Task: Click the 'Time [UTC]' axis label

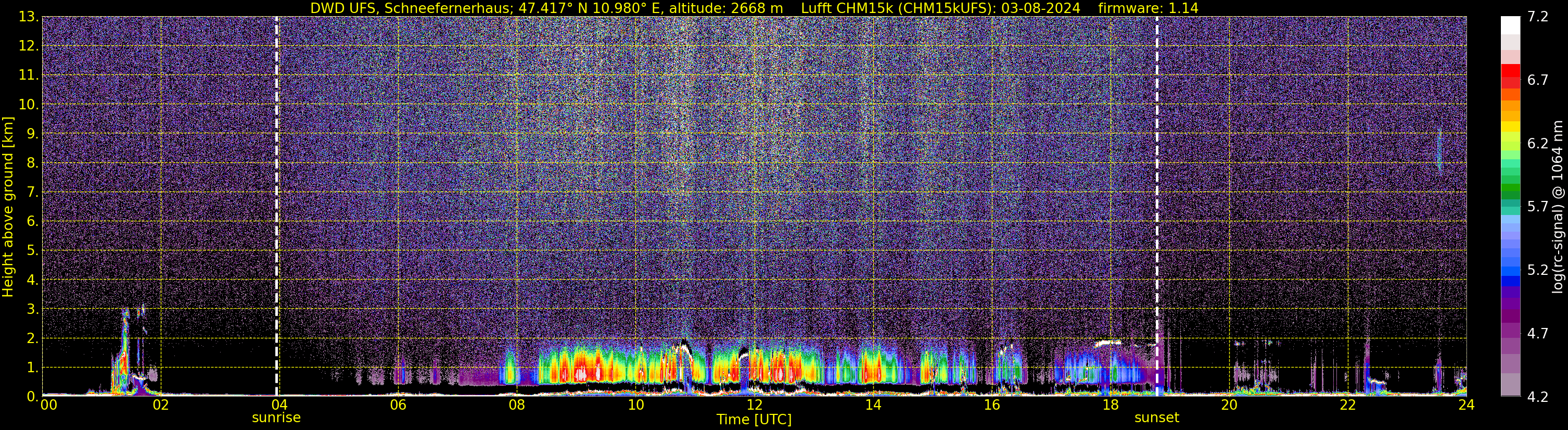Action: coord(754,420)
